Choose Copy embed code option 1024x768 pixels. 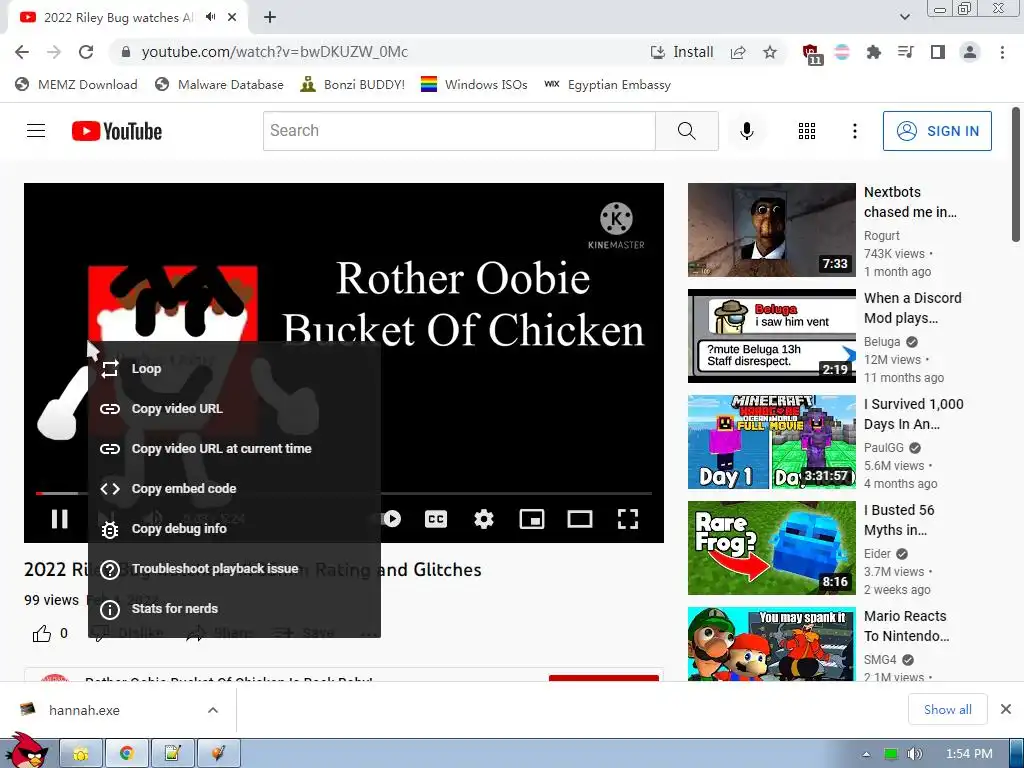(234, 488)
